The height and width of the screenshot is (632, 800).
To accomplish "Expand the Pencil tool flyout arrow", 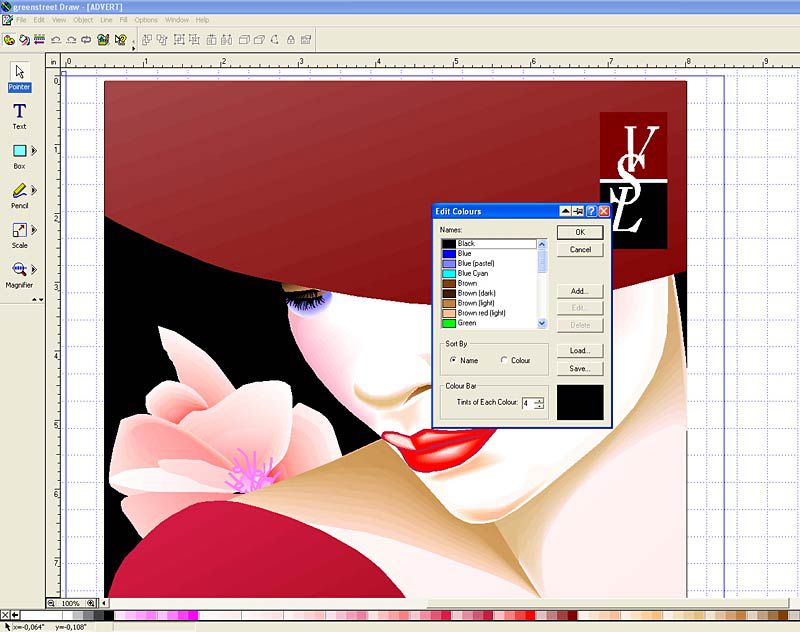I will tap(34, 190).
